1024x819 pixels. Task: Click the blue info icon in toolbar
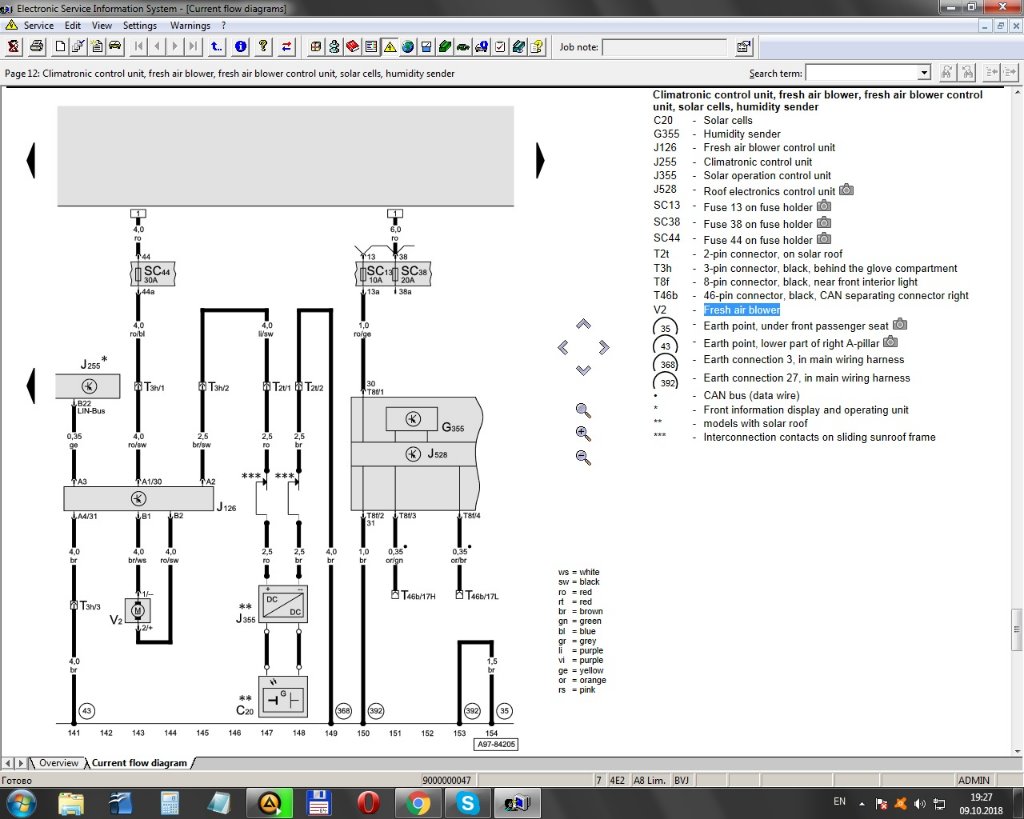pos(240,46)
